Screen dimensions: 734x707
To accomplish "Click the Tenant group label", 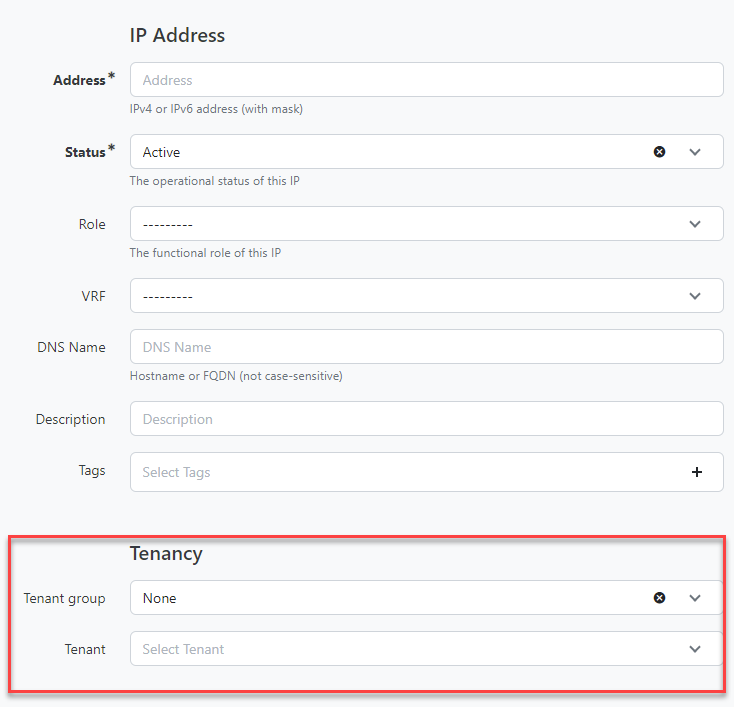I will [65, 599].
